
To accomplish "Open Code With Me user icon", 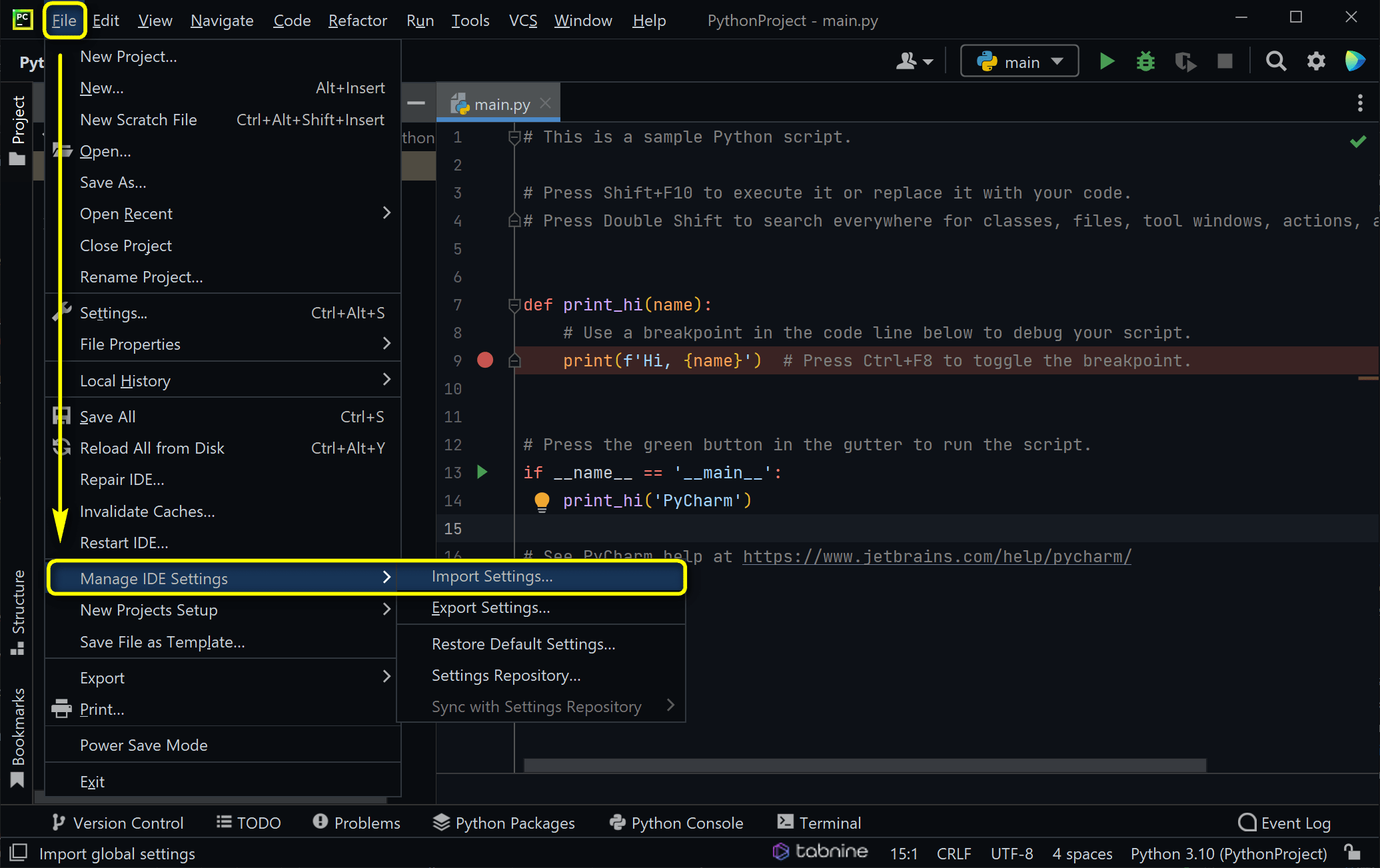I will pyautogui.click(x=914, y=62).
